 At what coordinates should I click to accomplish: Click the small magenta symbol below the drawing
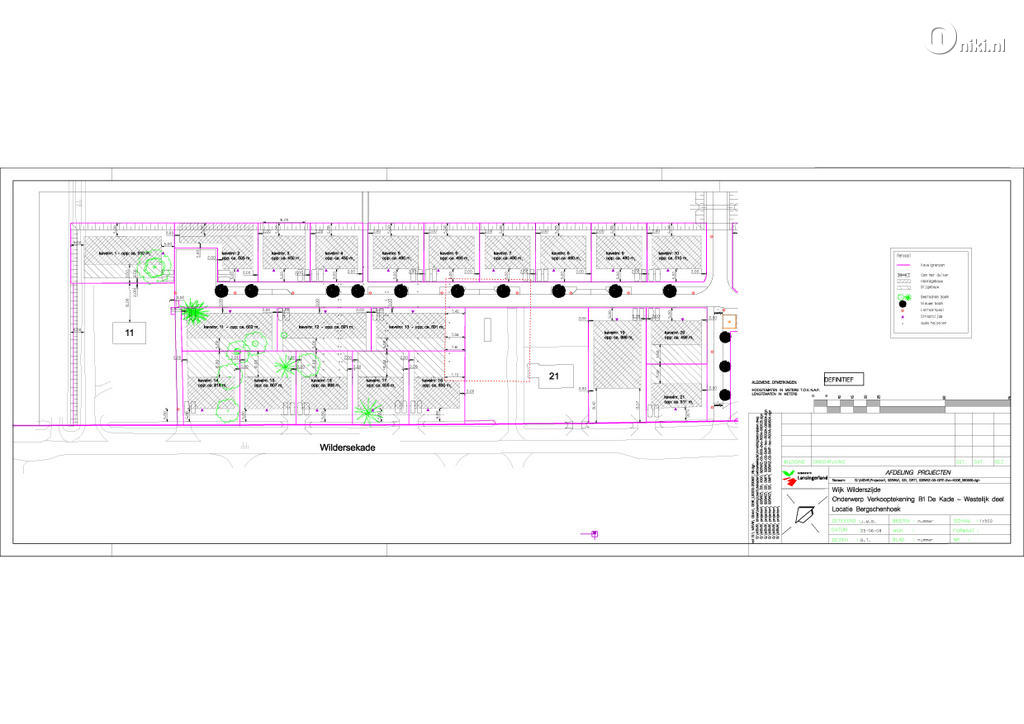[x=592, y=535]
